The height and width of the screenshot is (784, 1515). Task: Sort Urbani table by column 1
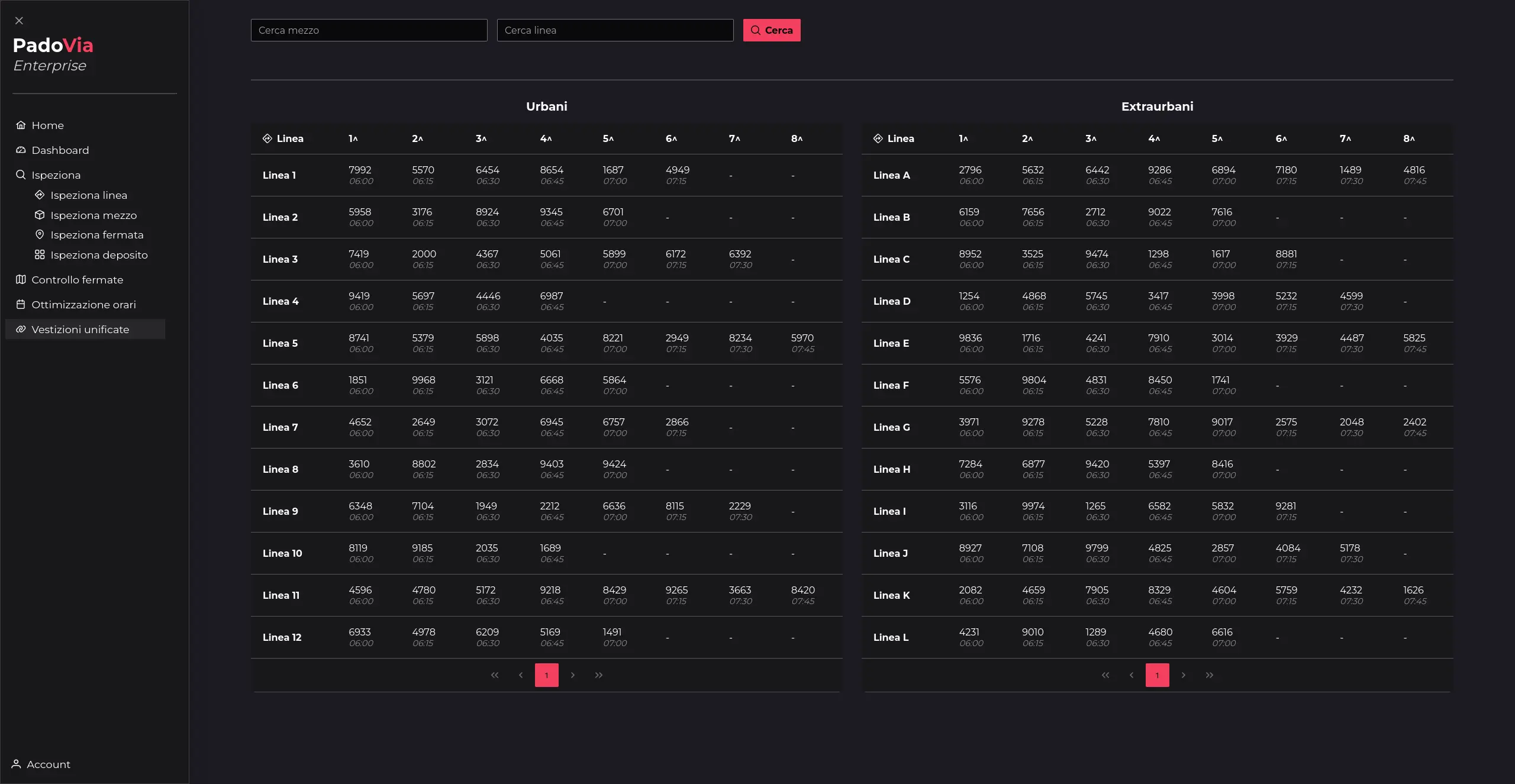pyautogui.click(x=353, y=138)
